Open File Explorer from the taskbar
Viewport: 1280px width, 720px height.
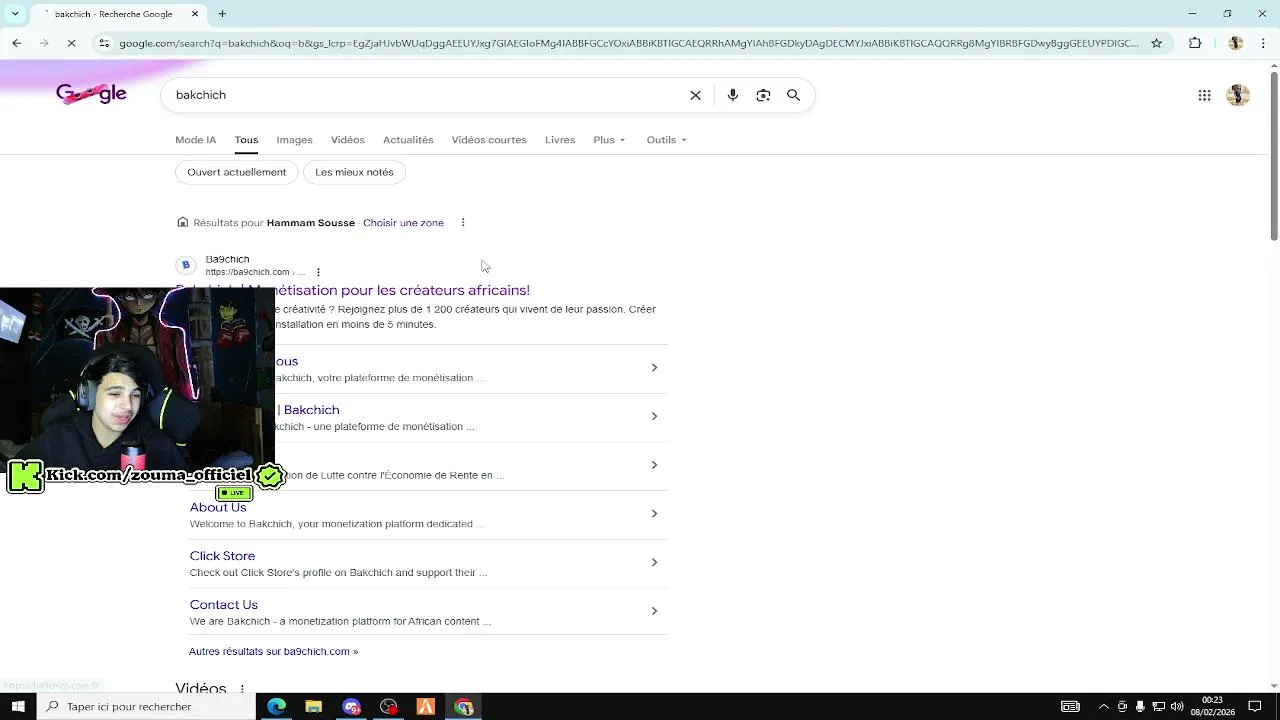tap(314, 707)
